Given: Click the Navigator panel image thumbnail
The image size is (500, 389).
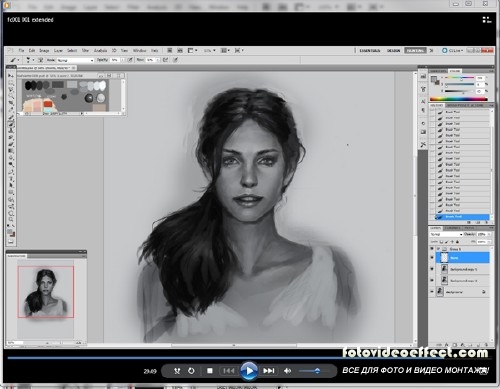Looking at the screenshot, I should [x=46, y=292].
